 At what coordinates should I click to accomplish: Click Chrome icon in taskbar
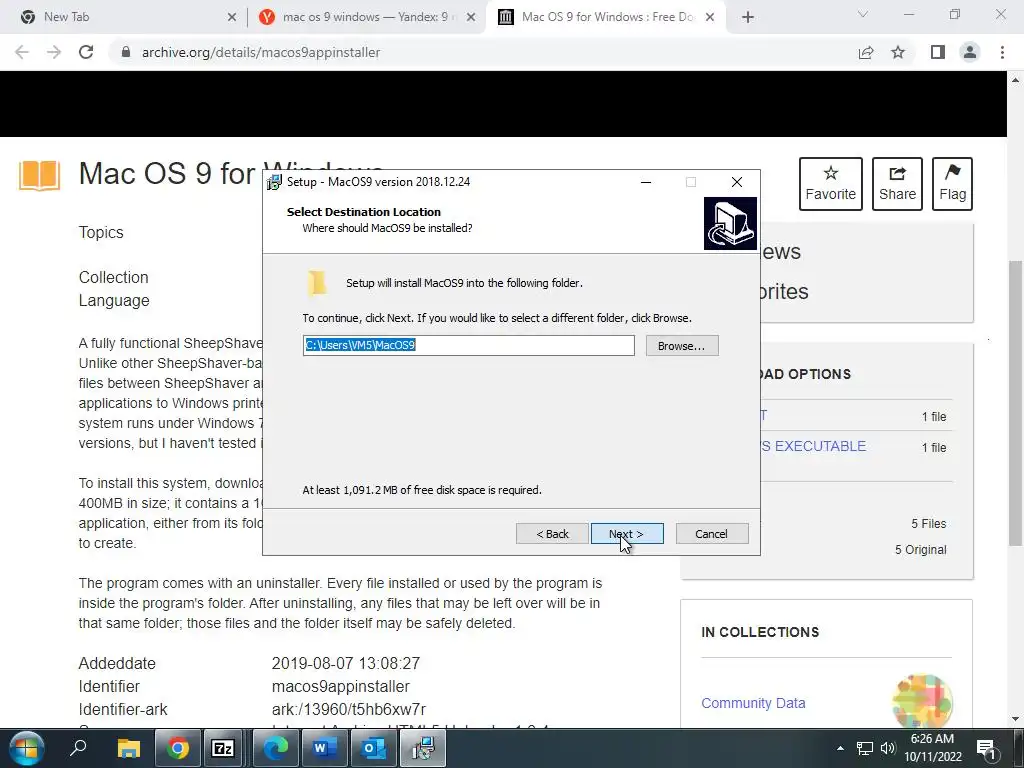[177, 748]
